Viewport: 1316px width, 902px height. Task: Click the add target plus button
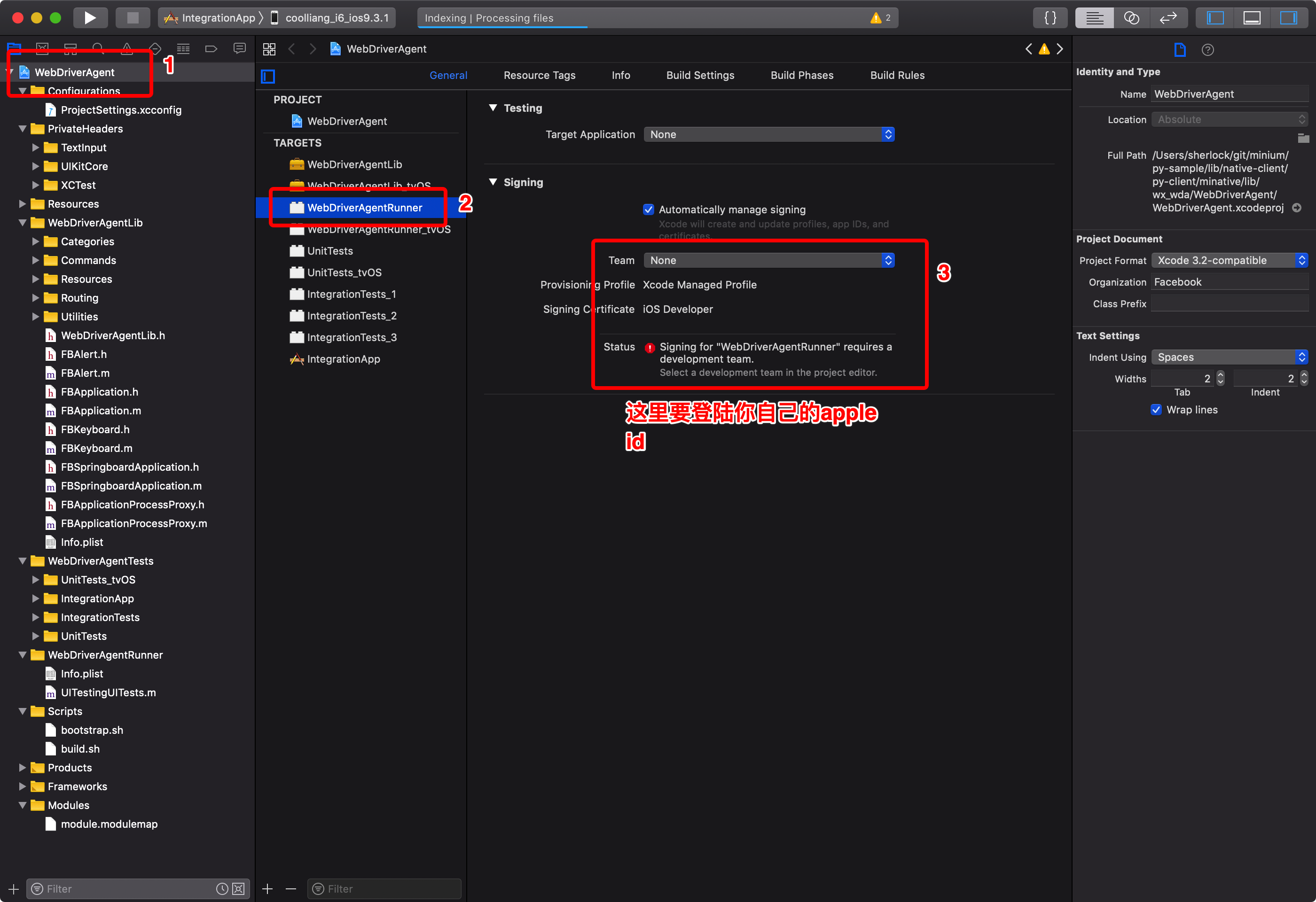(267, 888)
